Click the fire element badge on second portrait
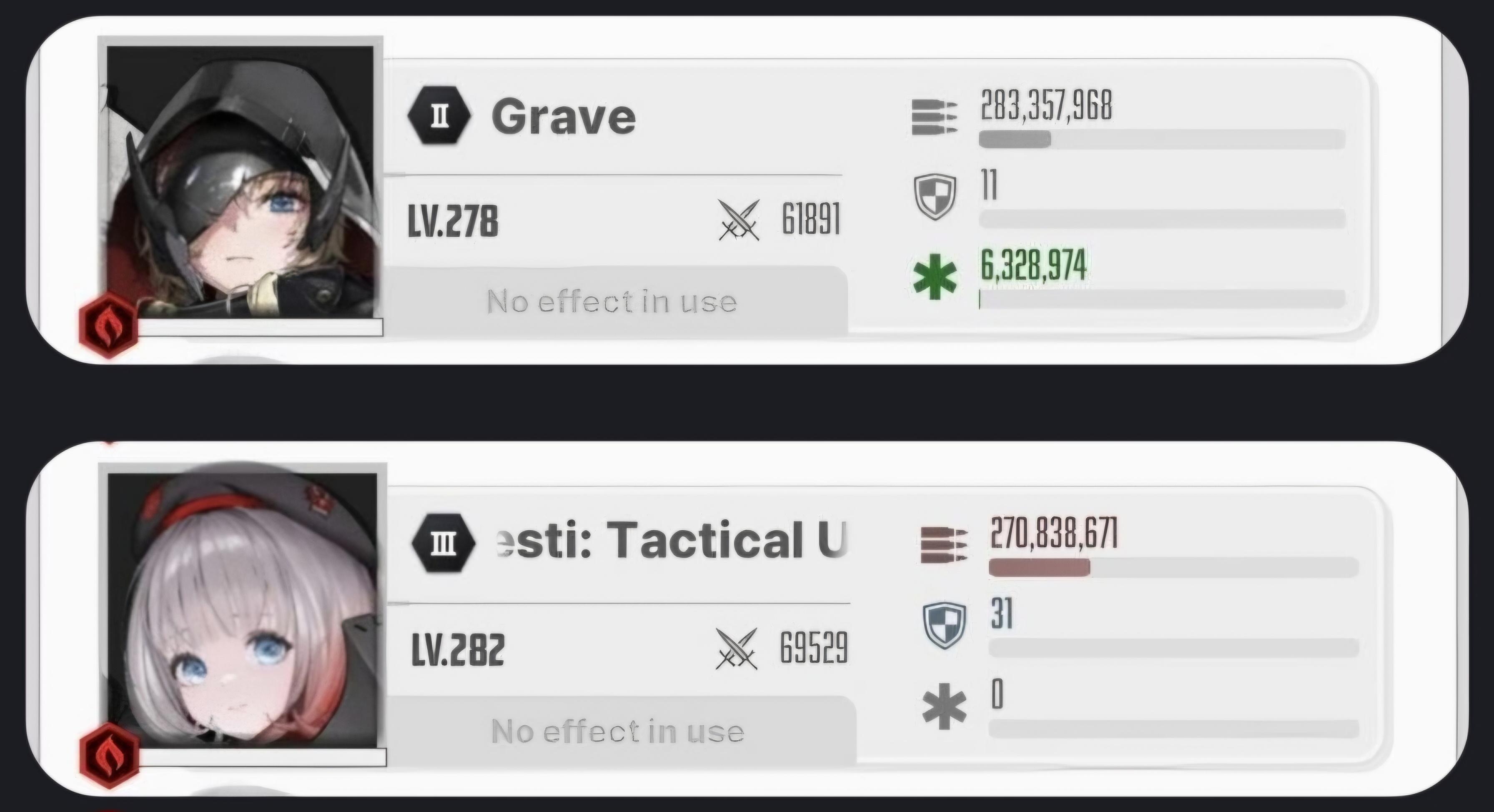 pos(110,754)
